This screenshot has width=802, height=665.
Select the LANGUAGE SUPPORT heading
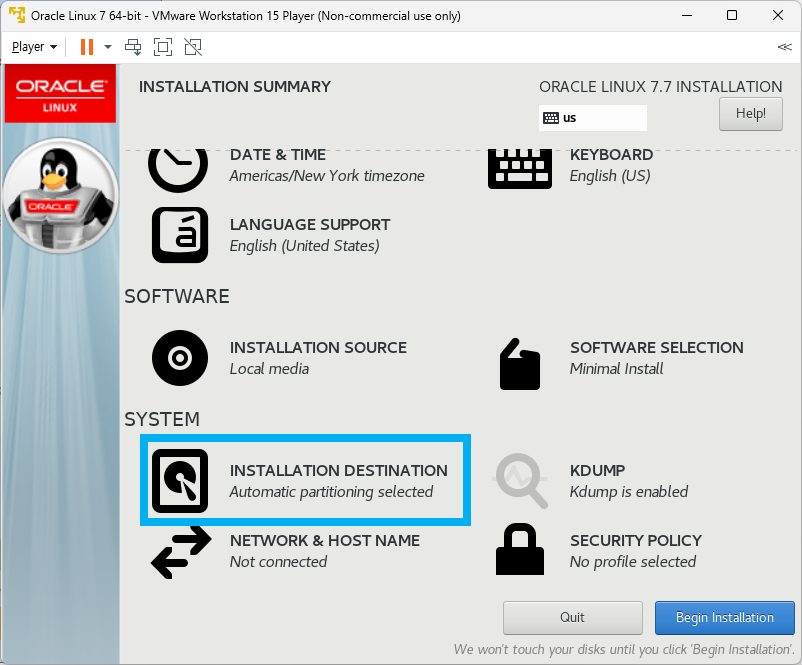coord(310,225)
